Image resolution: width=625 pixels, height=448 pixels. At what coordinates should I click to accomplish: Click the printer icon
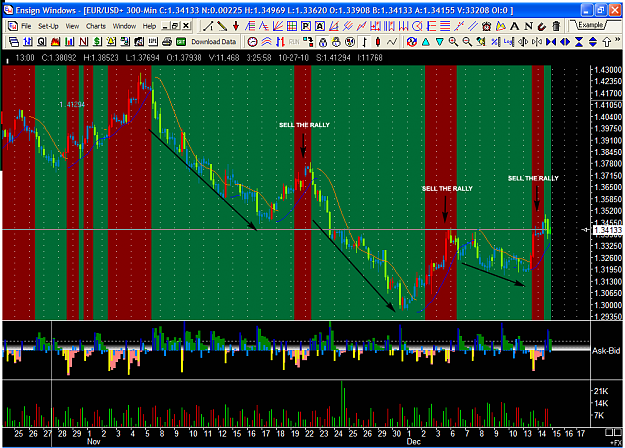pos(167,42)
